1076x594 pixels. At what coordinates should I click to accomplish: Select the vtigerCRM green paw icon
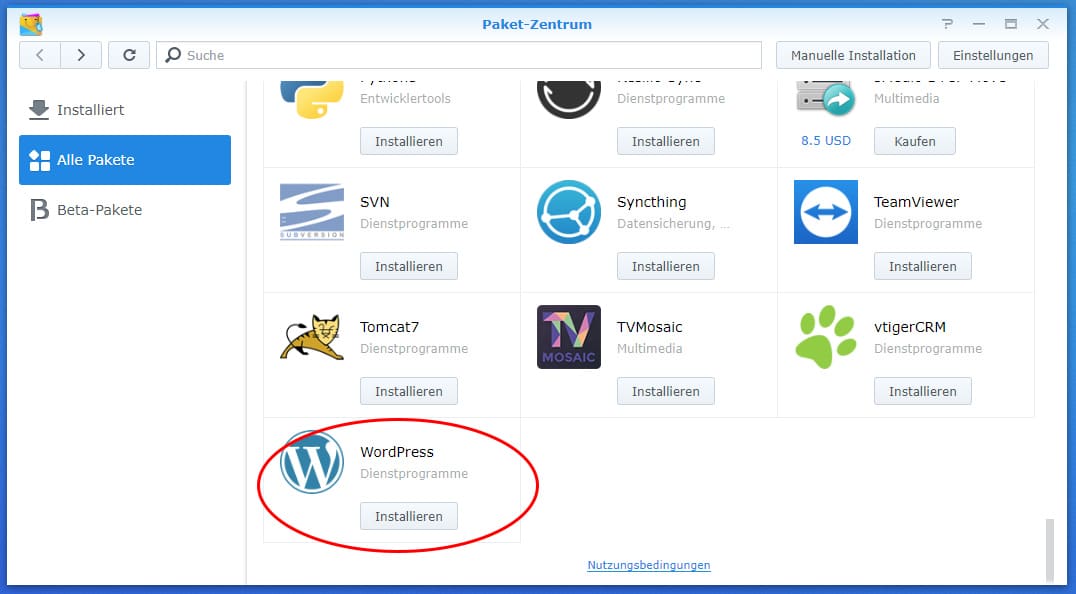[825, 337]
